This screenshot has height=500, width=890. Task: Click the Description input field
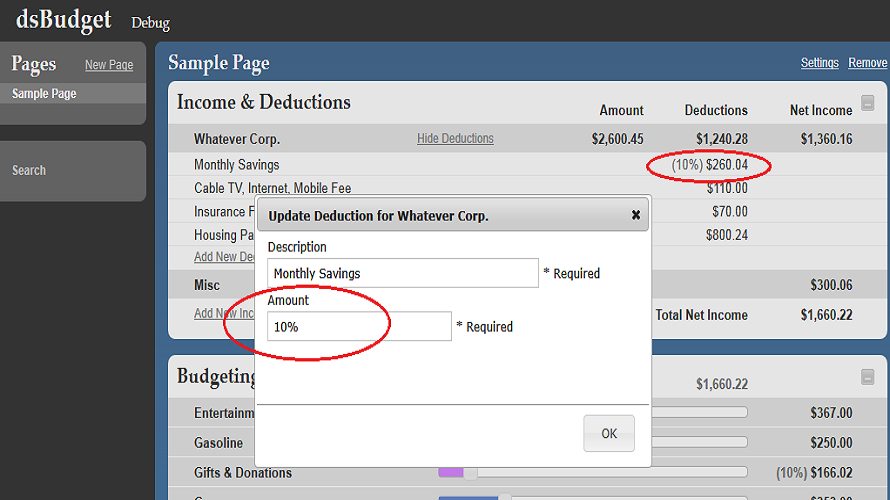coord(403,273)
